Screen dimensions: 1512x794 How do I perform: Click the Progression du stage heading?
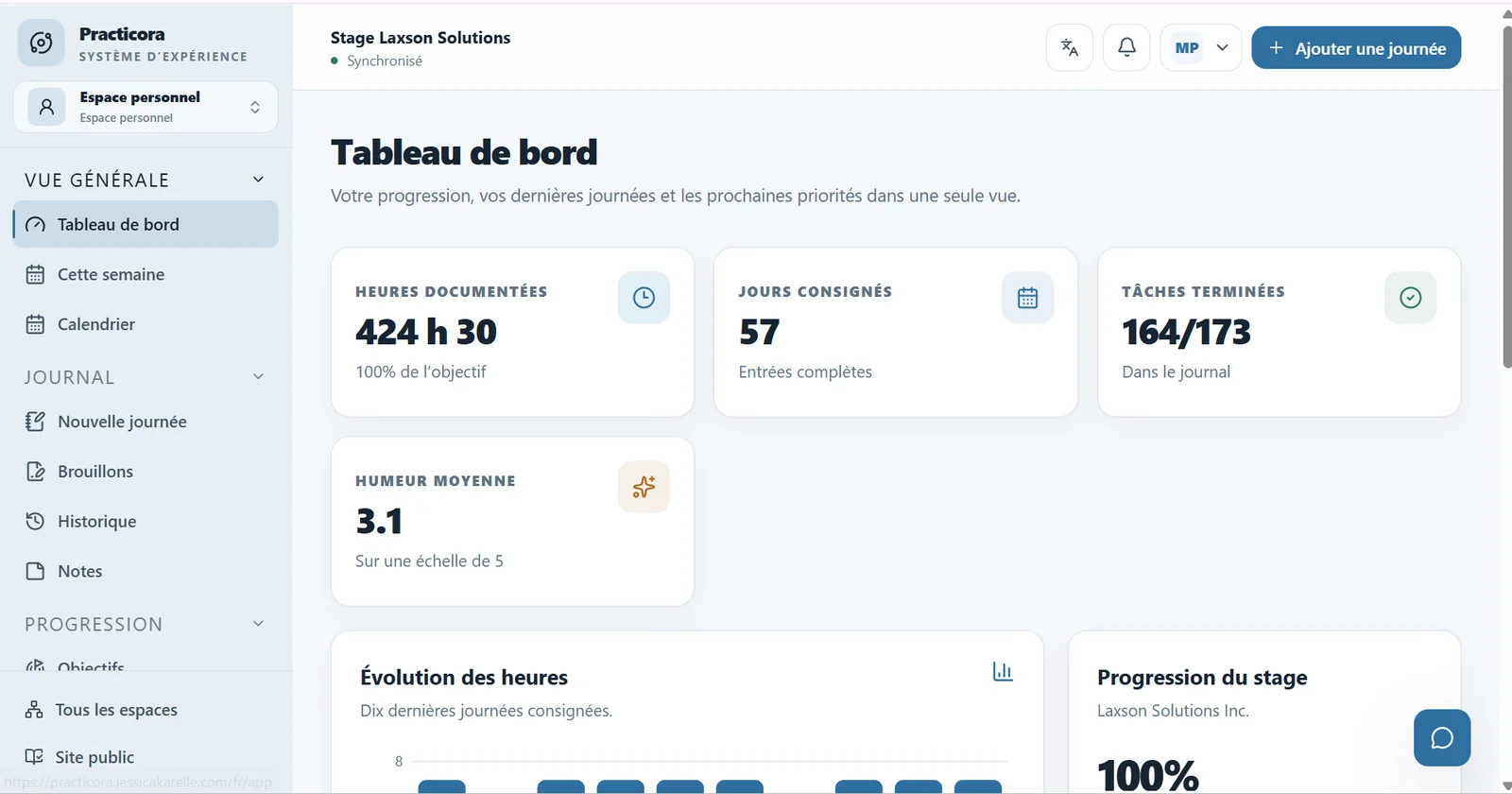click(x=1202, y=677)
